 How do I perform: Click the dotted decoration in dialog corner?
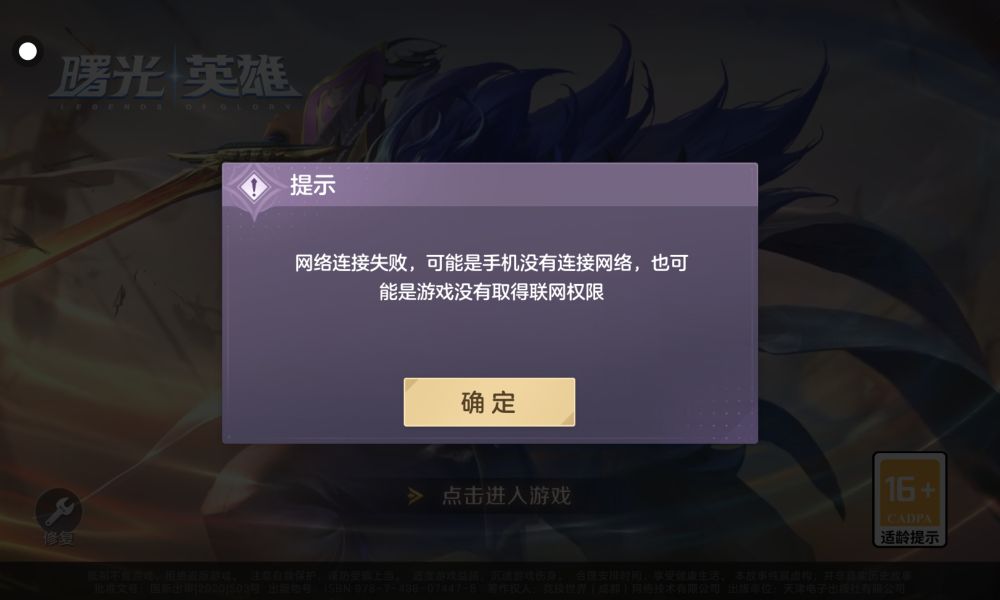723,414
